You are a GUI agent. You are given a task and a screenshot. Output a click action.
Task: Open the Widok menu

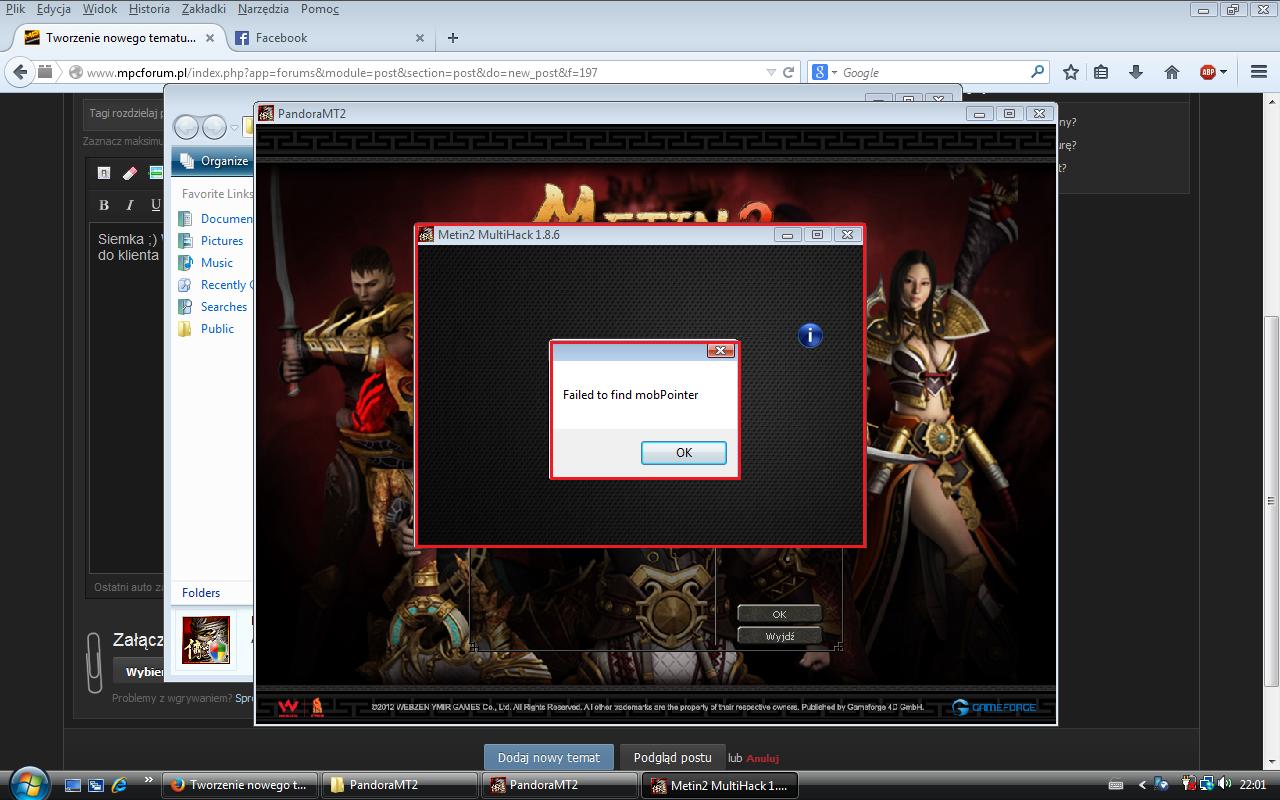point(100,9)
